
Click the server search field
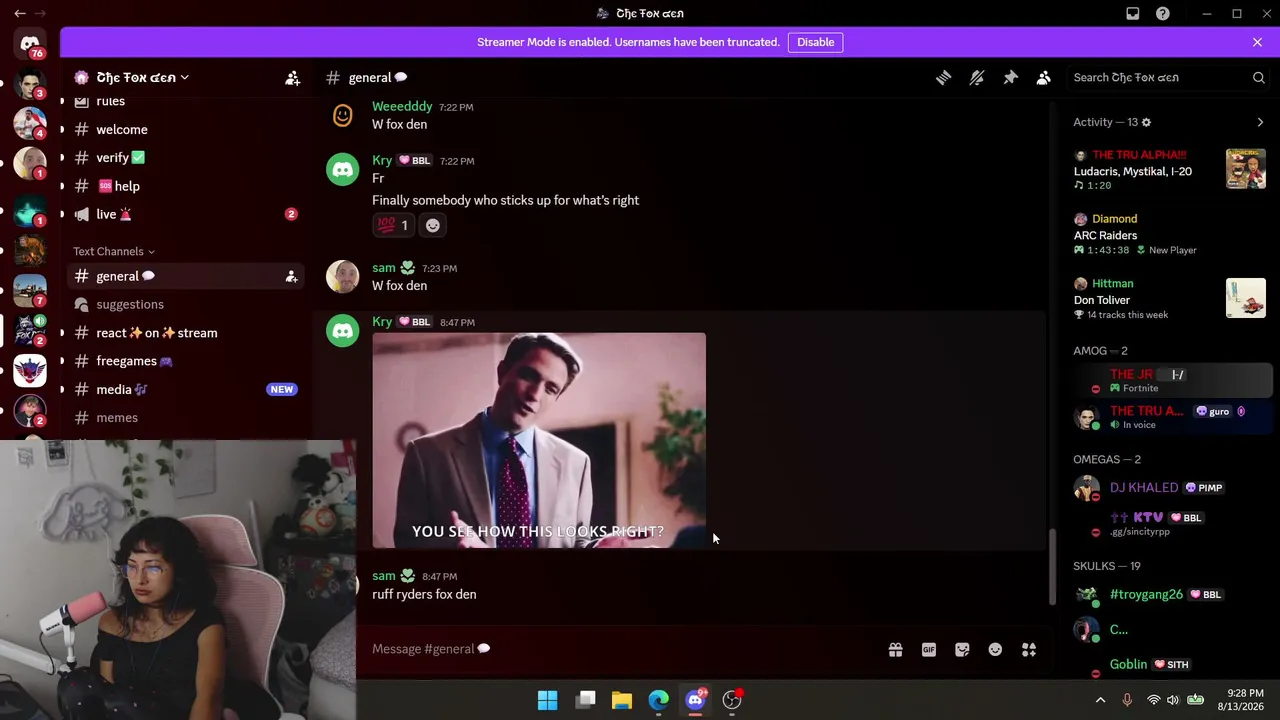coord(1169,77)
